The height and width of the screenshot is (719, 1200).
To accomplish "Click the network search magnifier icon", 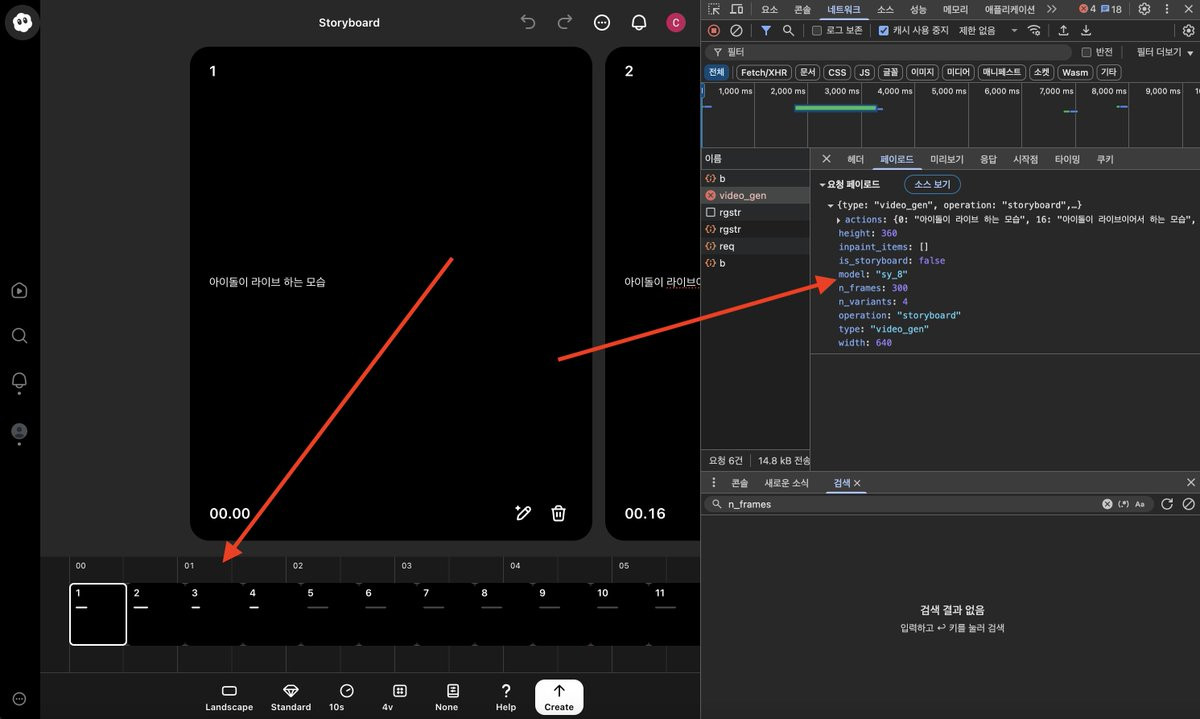I will (788, 31).
